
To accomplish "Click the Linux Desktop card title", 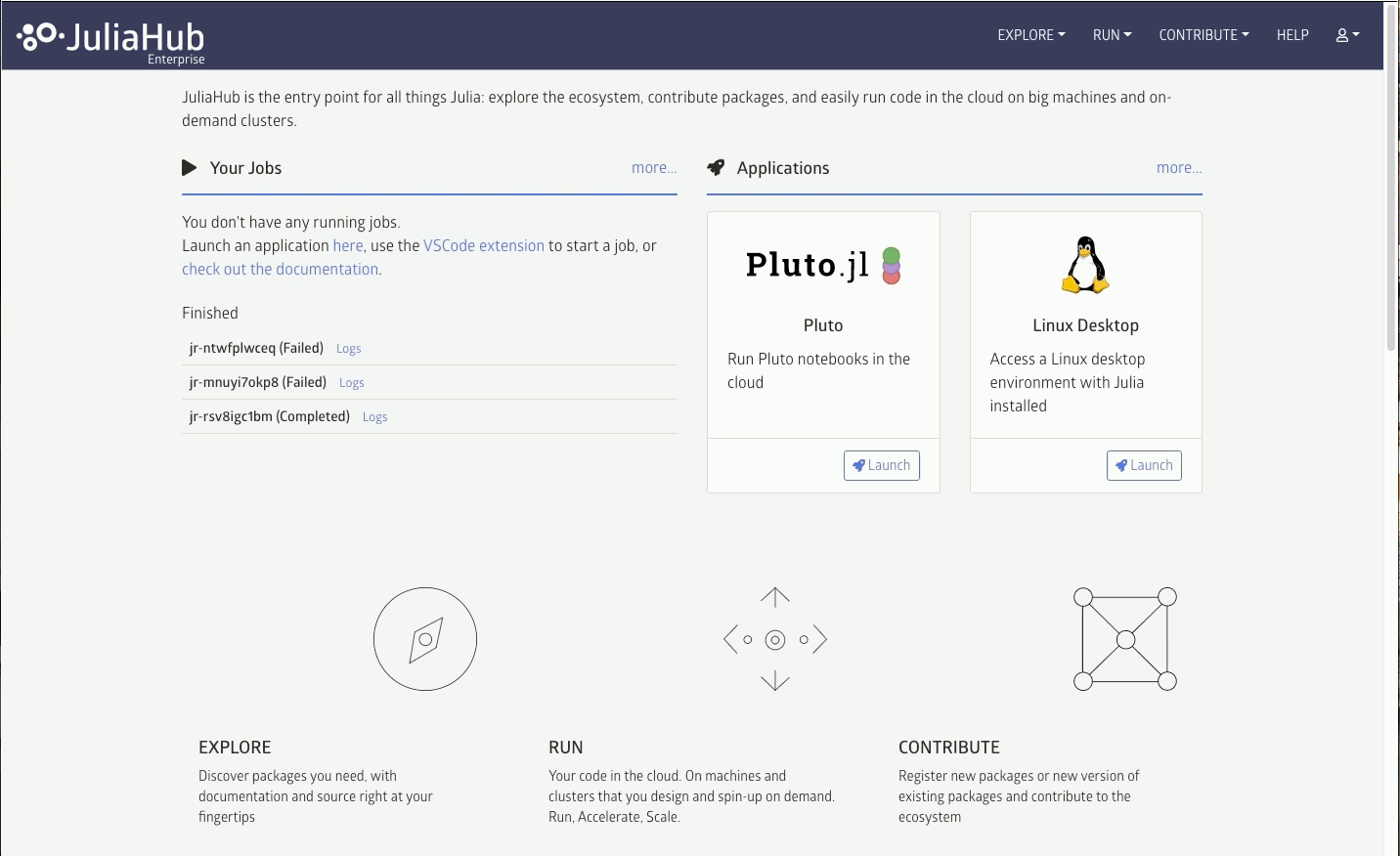I will 1085,325.
